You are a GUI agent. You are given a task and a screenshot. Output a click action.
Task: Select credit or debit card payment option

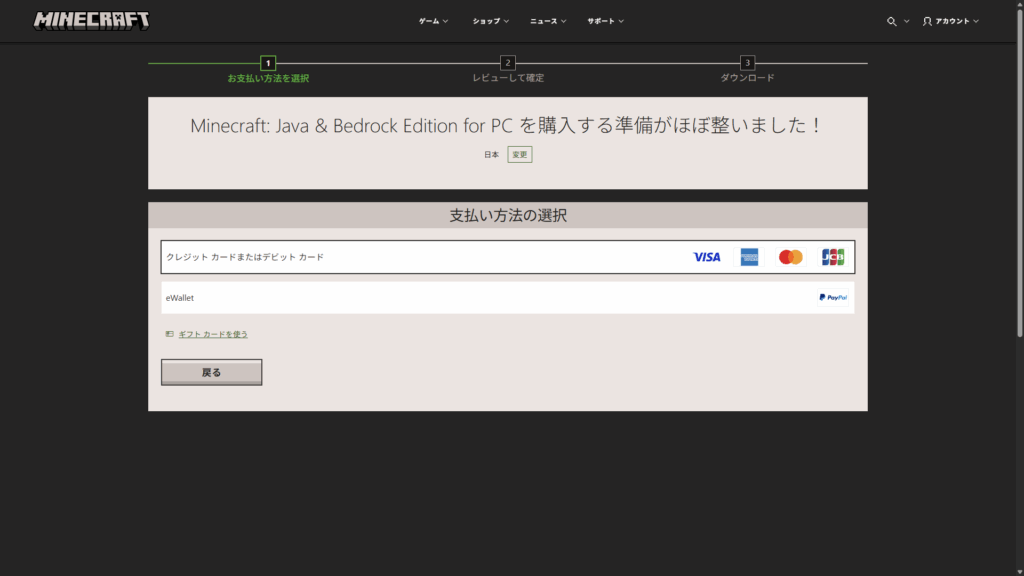click(508, 257)
